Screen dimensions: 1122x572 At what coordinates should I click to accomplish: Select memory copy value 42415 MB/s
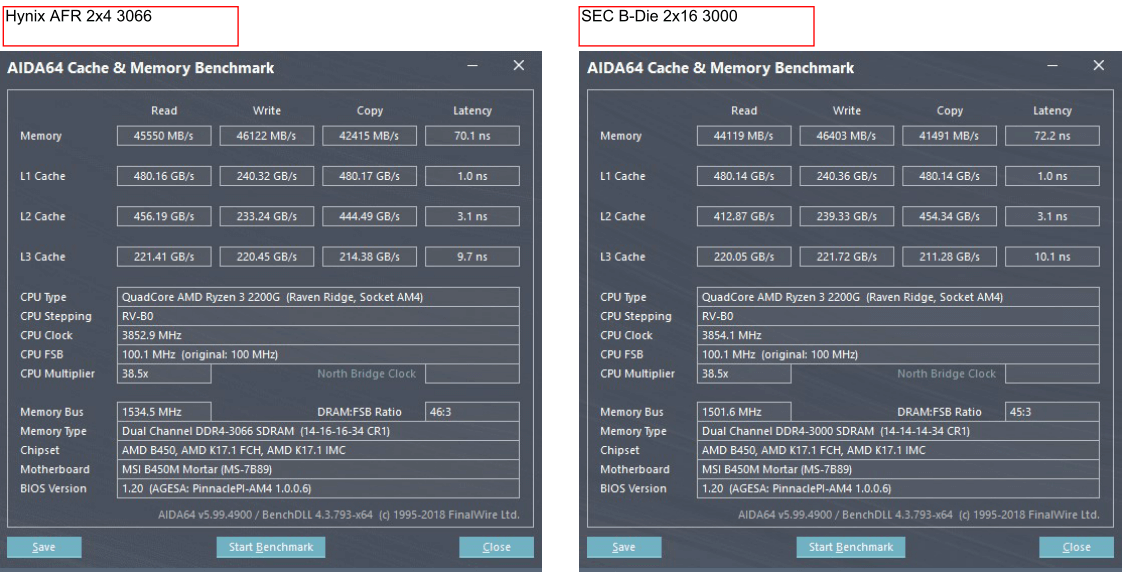pyautogui.click(x=369, y=136)
